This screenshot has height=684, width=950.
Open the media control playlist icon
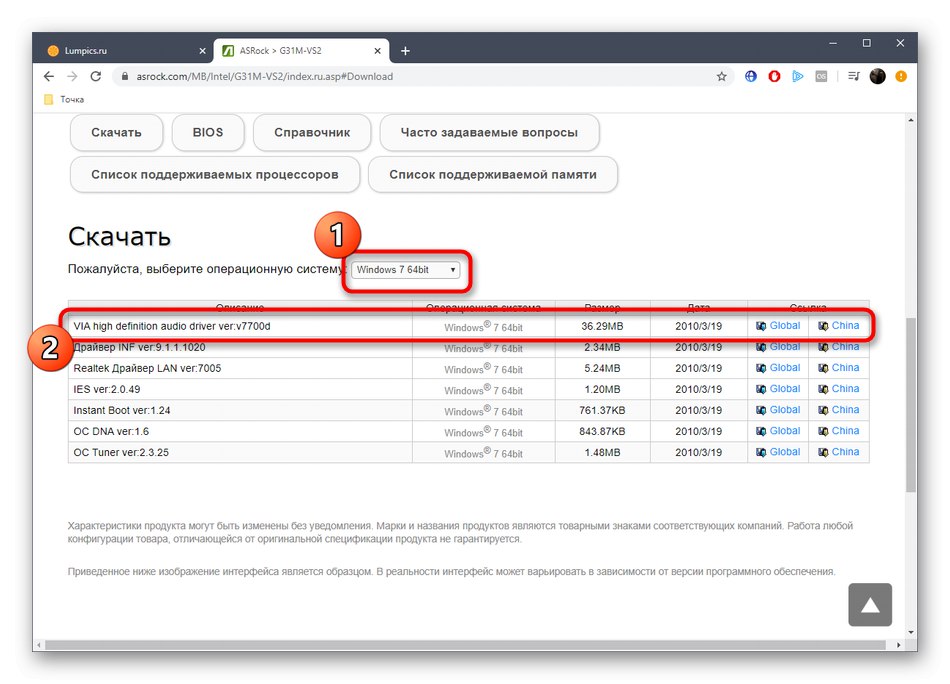click(x=854, y=76)
